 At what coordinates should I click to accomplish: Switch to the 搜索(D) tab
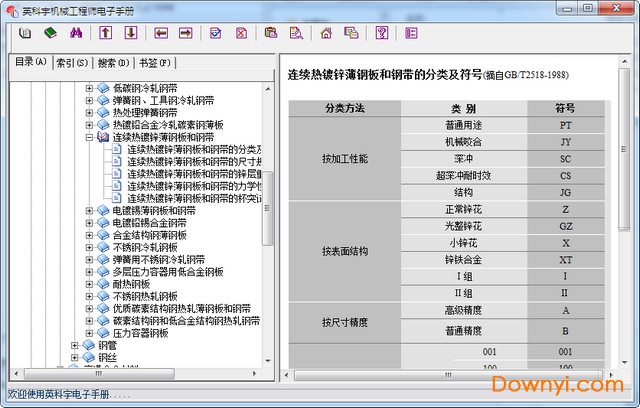[x=111, y=62]
